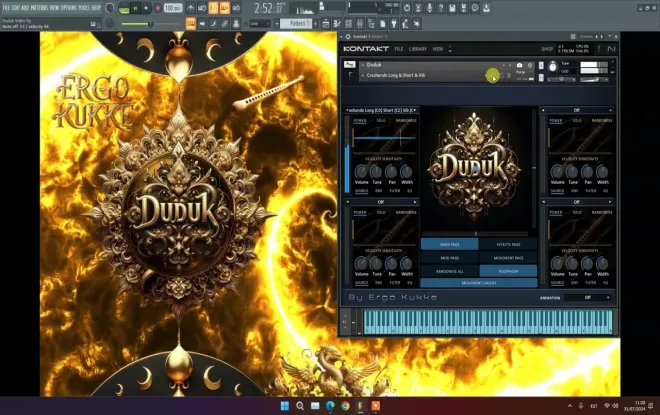This screenshot has height=415, width=660.
Task: Click the Volume knob in top-left slot
Action: point(361,171)
